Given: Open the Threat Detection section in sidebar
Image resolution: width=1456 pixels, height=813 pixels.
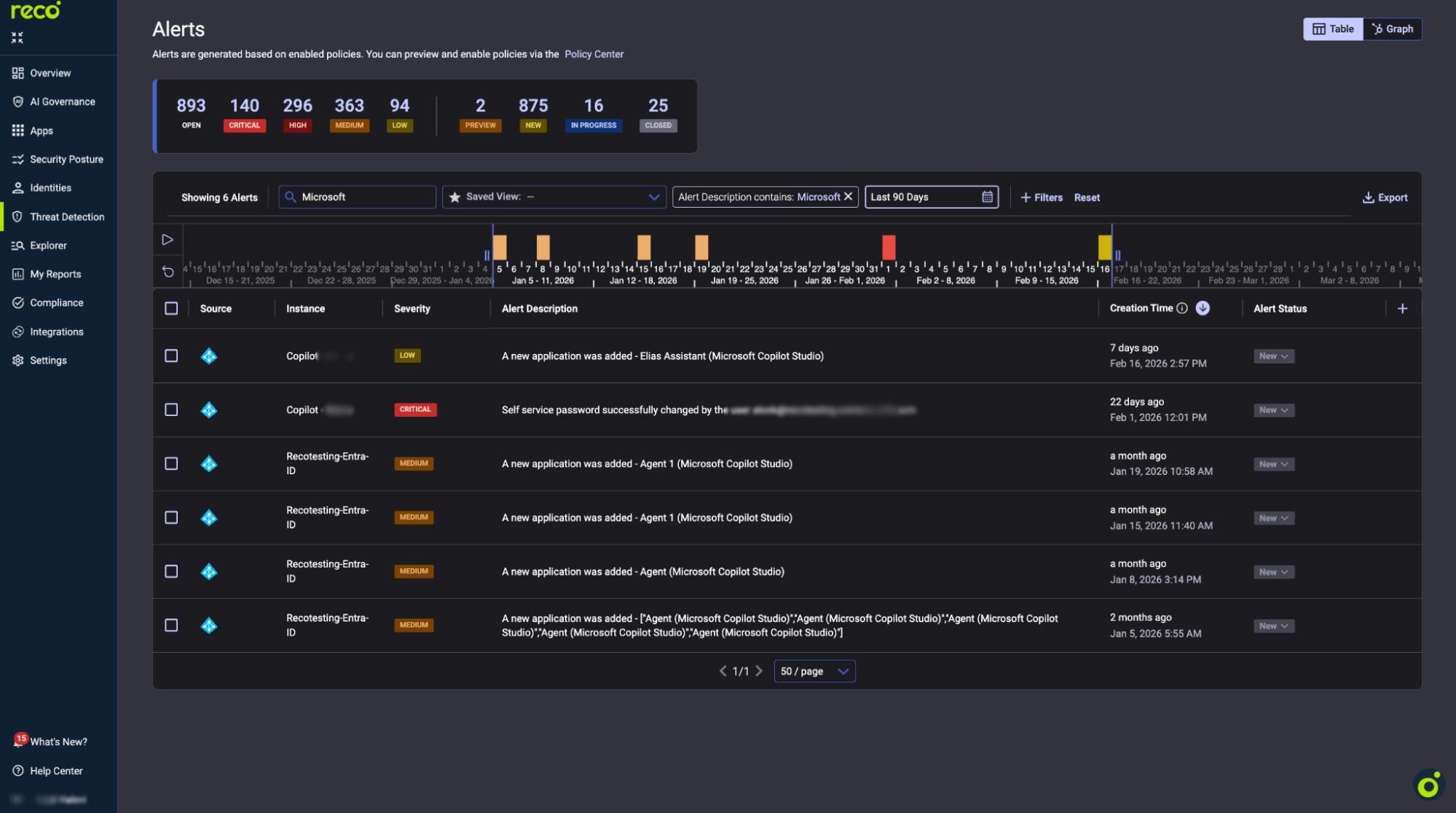Looking at the screenshot, I should [66, 216].
